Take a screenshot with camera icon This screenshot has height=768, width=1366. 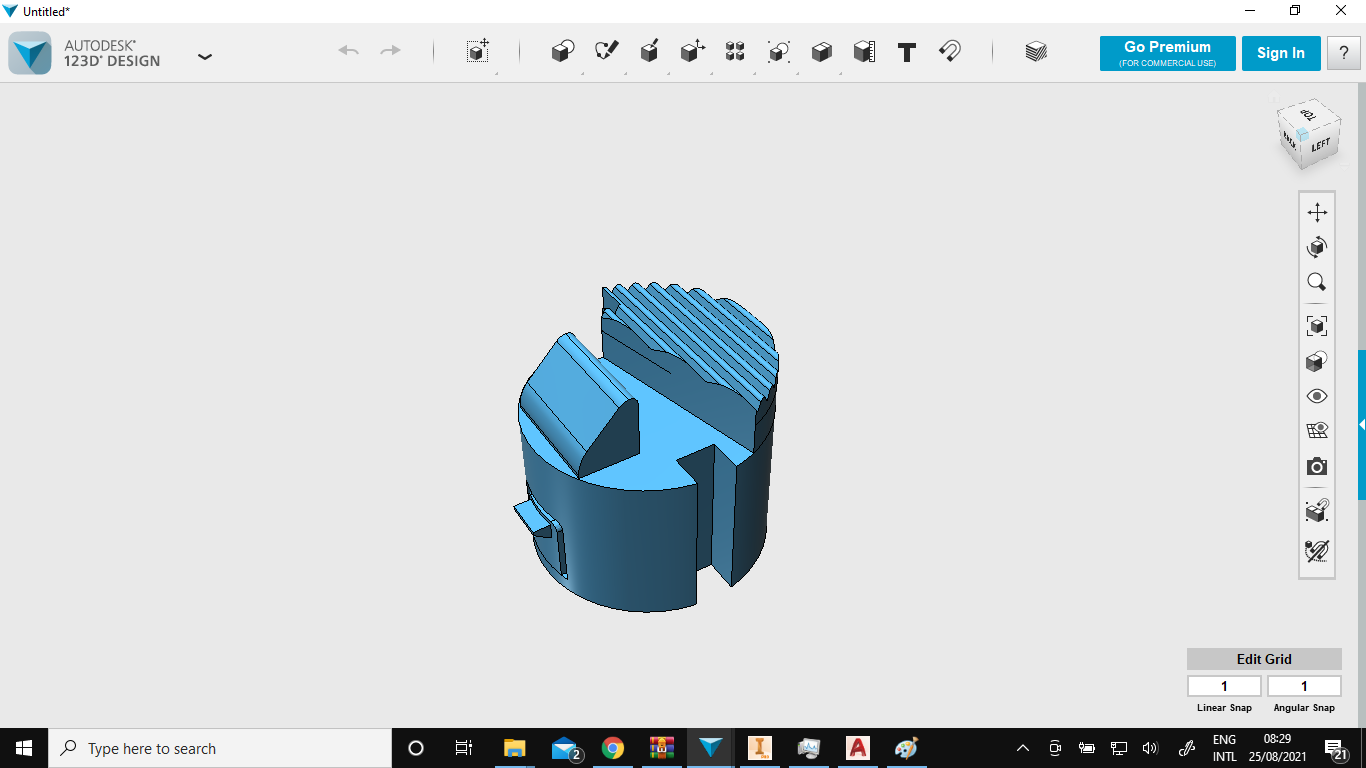1317,467
